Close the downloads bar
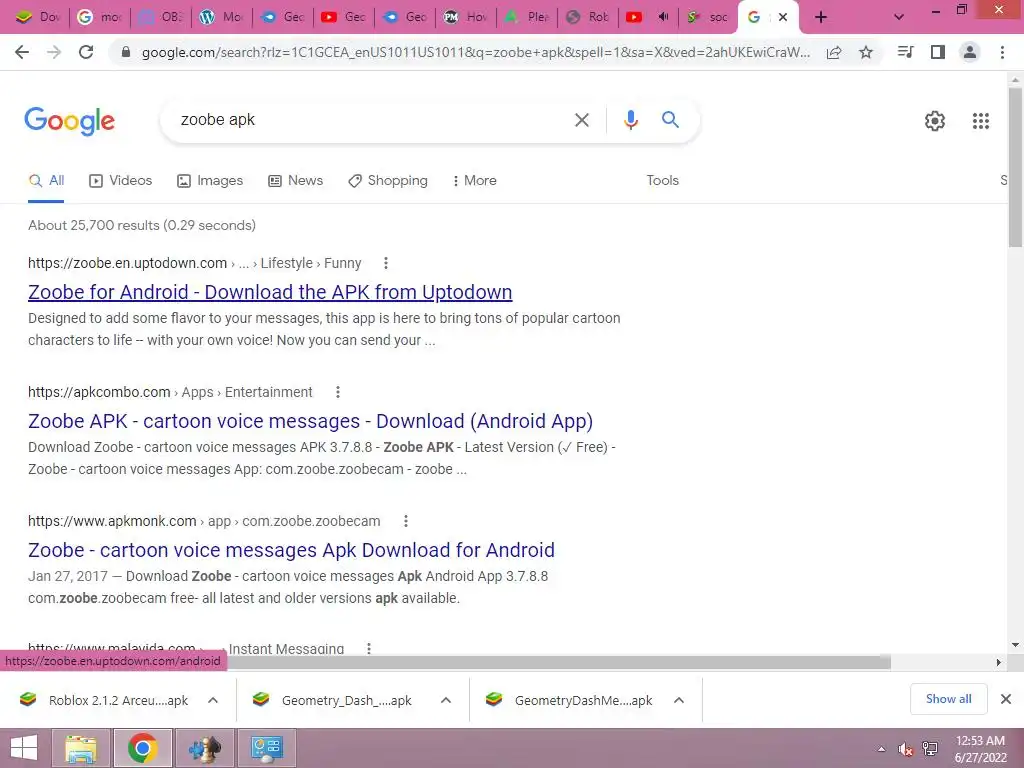 pyautogui.click(x=1006, y=699)
